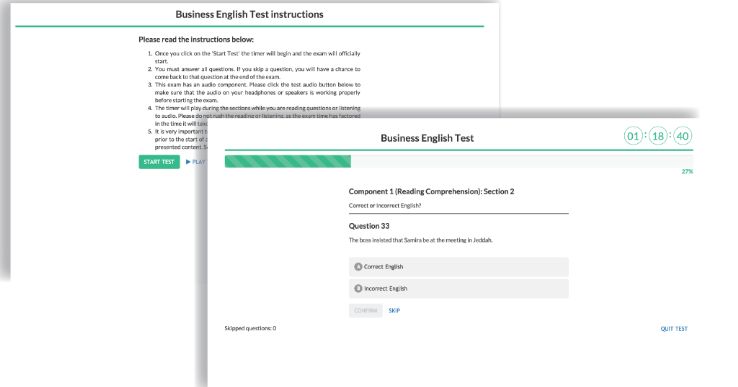Click the 27% progress percentage label
The height and width of the screenshot is (387, 738).
(x=687, y=172)
